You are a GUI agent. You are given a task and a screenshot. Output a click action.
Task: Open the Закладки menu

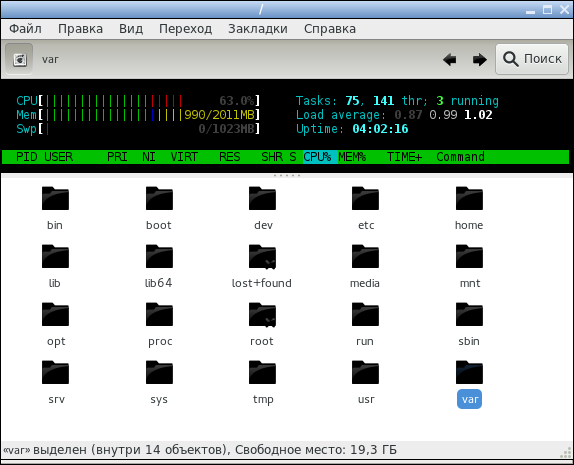[x=258, y=29]
